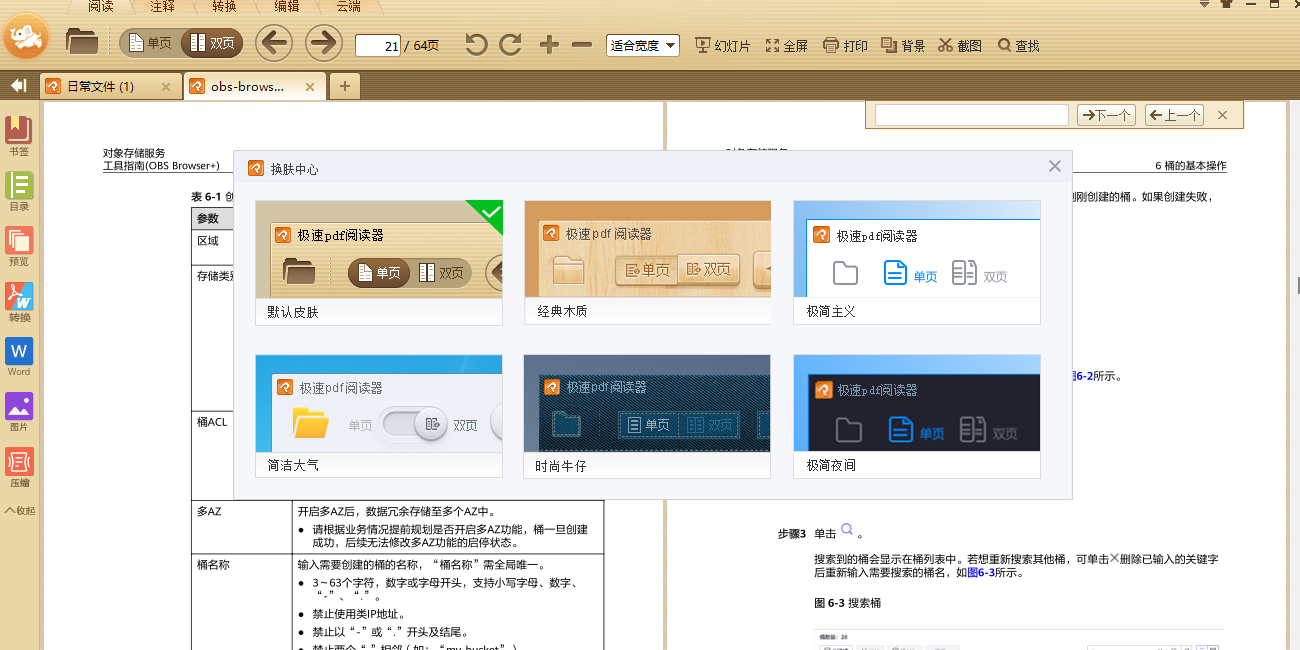The image size is (1300, 650).
Task: Open the 编辑 menu tab
Action: pos(286,6)
